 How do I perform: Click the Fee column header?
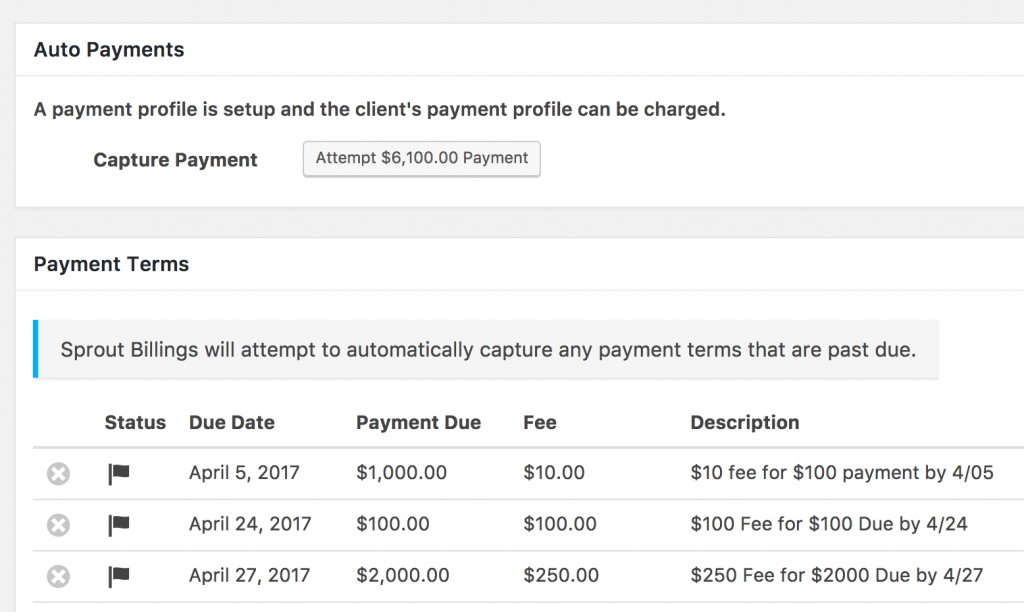coord(539,423)
